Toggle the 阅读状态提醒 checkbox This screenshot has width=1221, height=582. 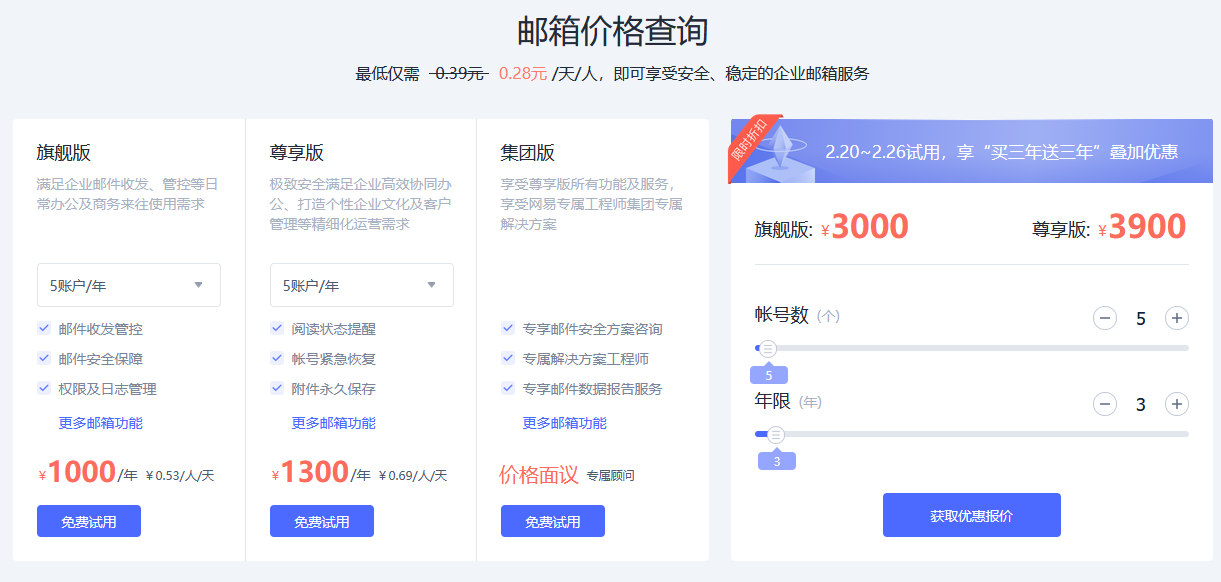(x=275, y=326)
